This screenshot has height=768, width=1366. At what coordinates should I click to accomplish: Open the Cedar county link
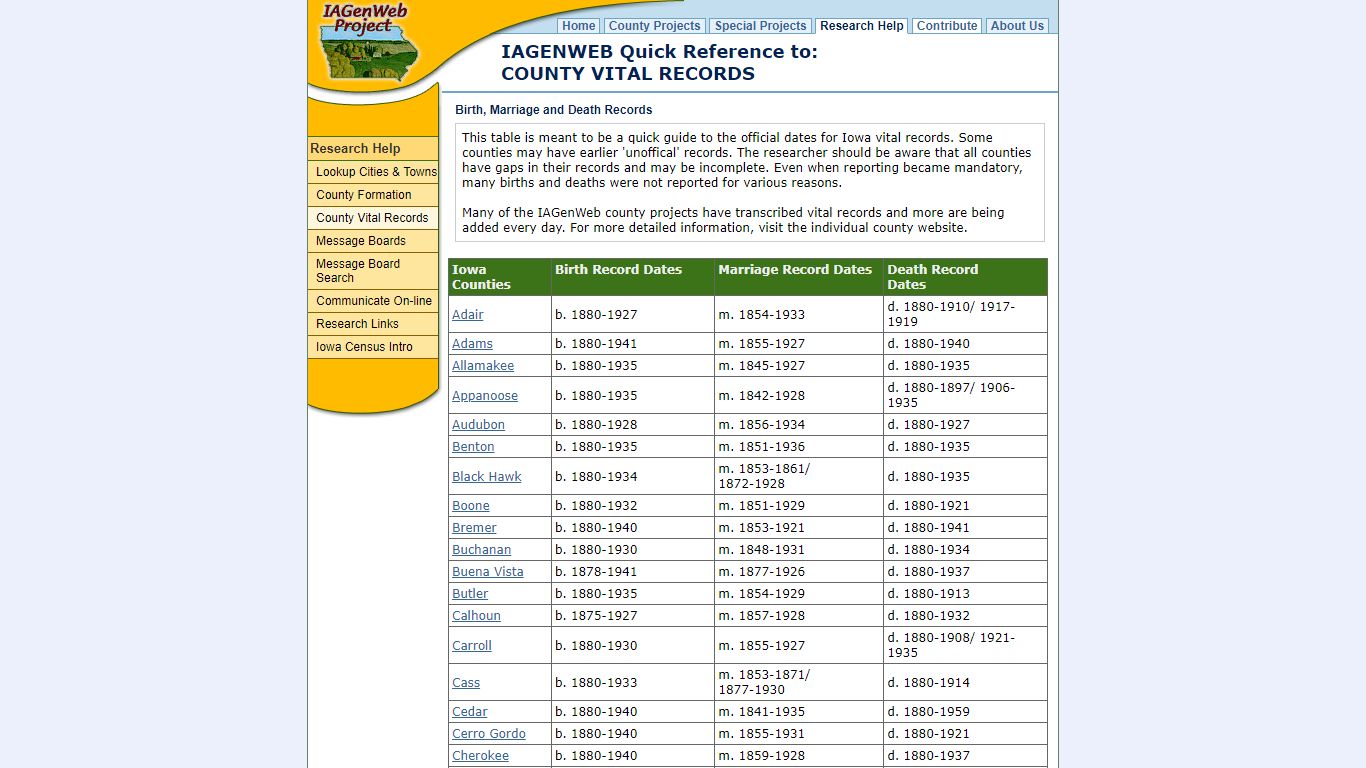[470, 711]
